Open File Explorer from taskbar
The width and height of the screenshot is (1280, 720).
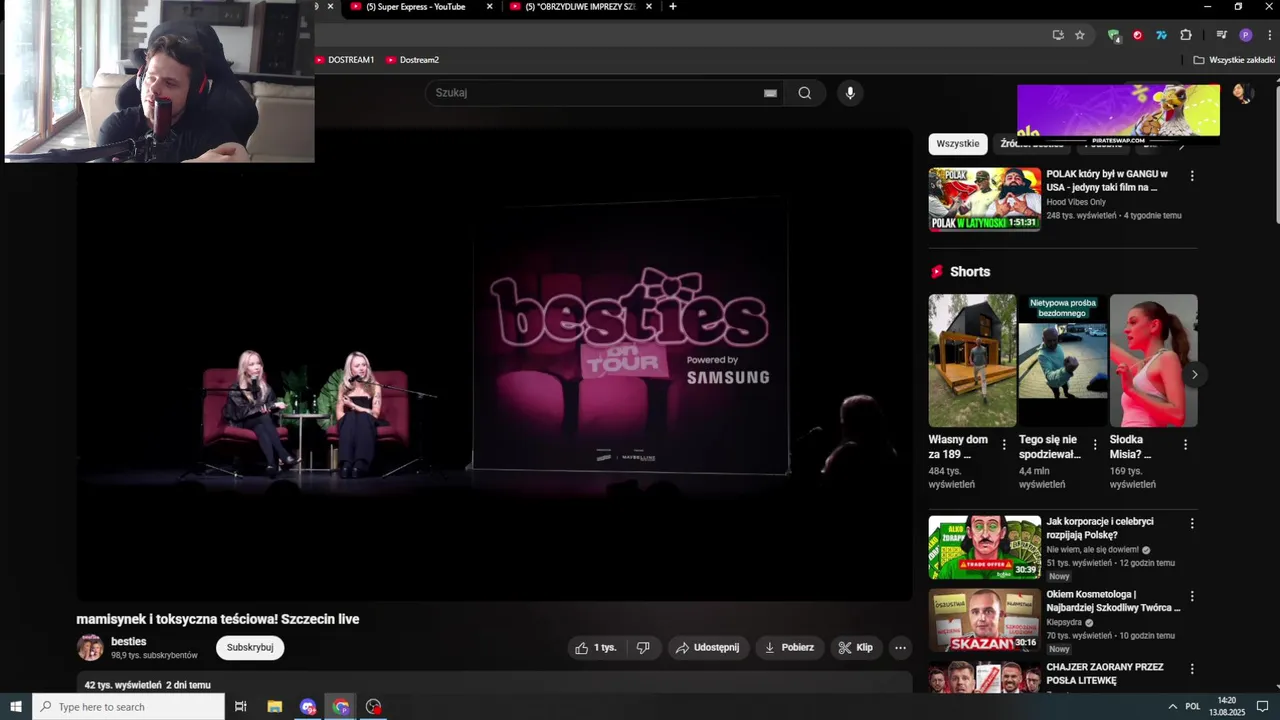point(275,707)
